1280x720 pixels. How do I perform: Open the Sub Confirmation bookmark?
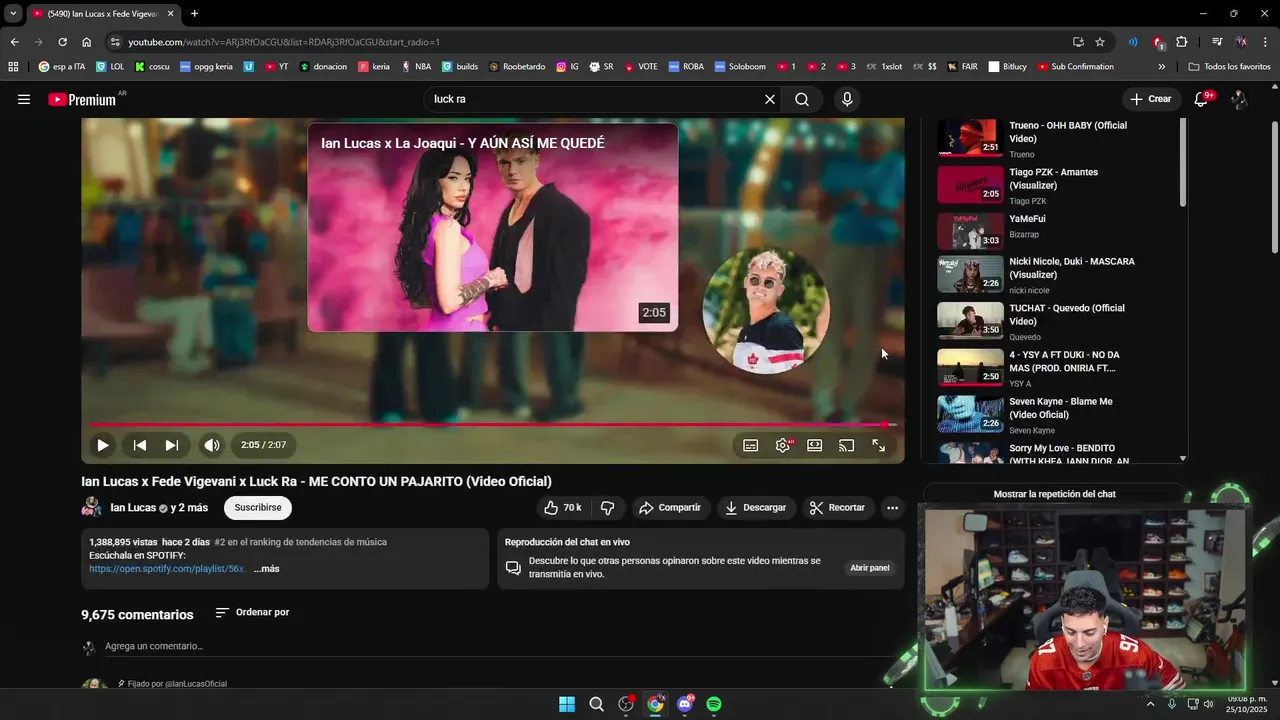pos(1075,67)
